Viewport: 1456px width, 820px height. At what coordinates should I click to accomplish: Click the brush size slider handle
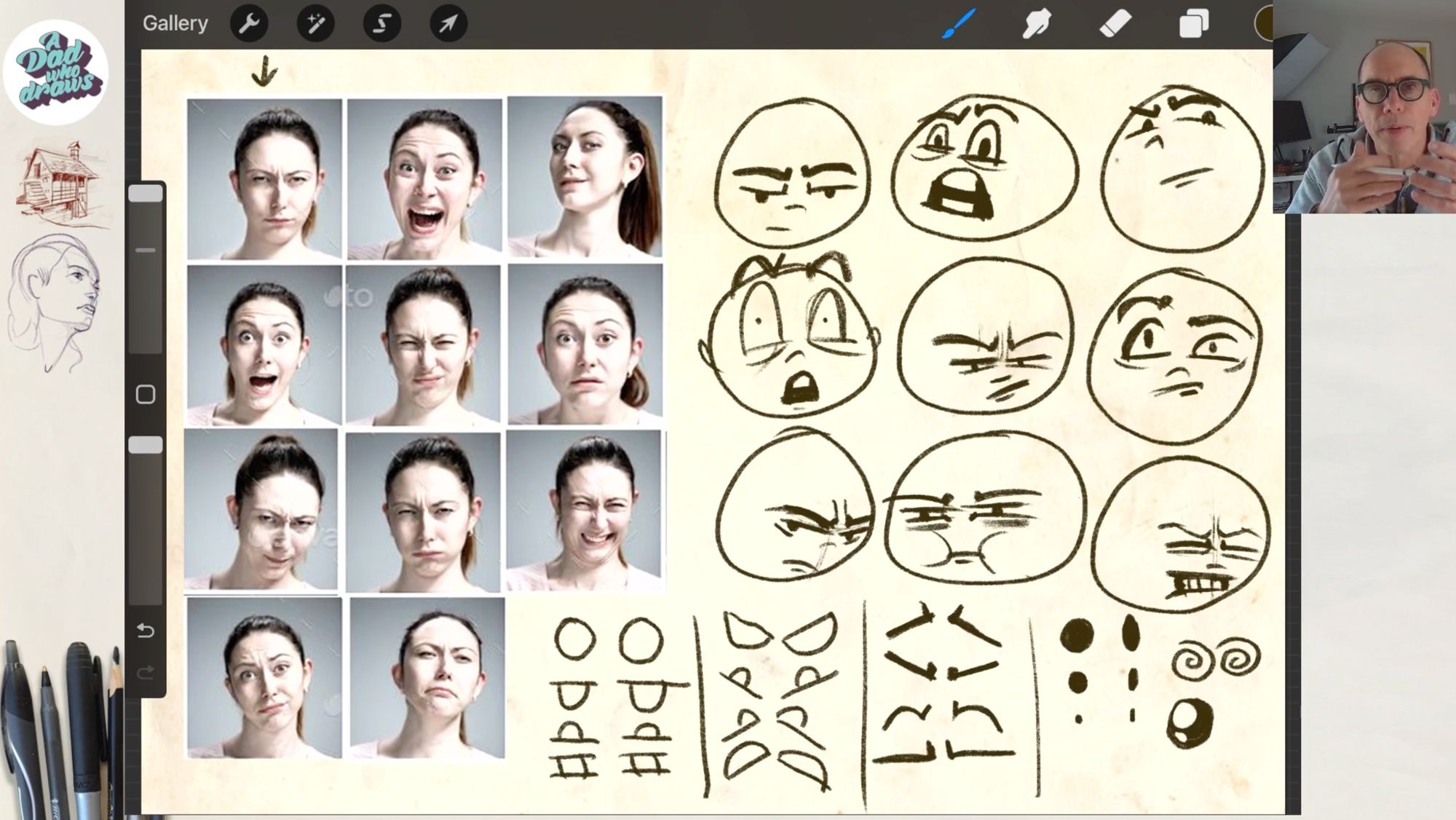146,194
